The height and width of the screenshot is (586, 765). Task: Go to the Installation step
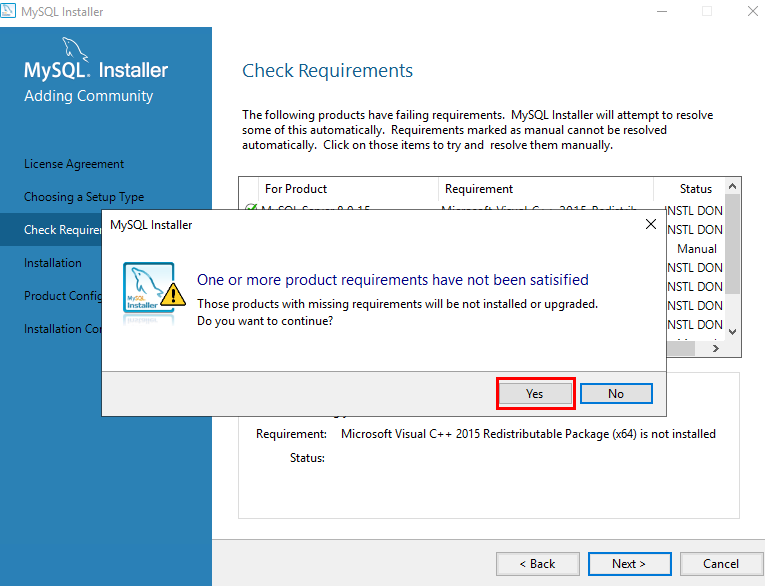(53, 263)
